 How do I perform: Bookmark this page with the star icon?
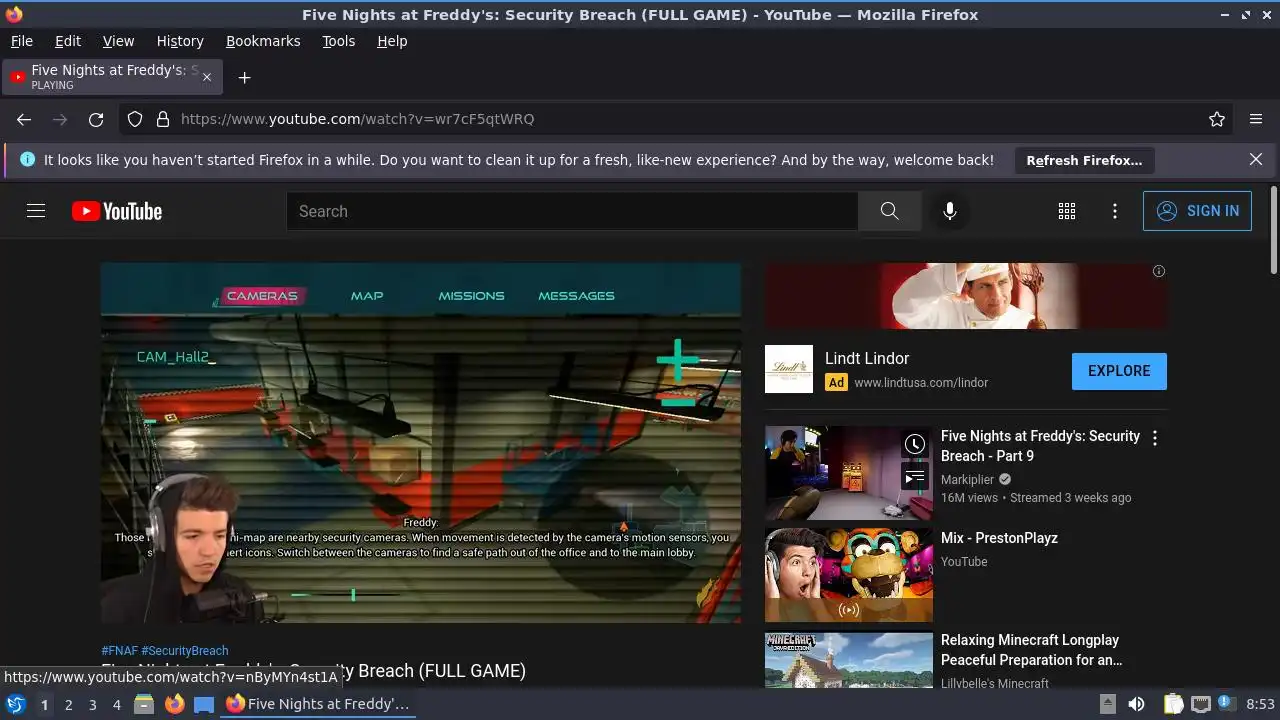pos(1217,119)
